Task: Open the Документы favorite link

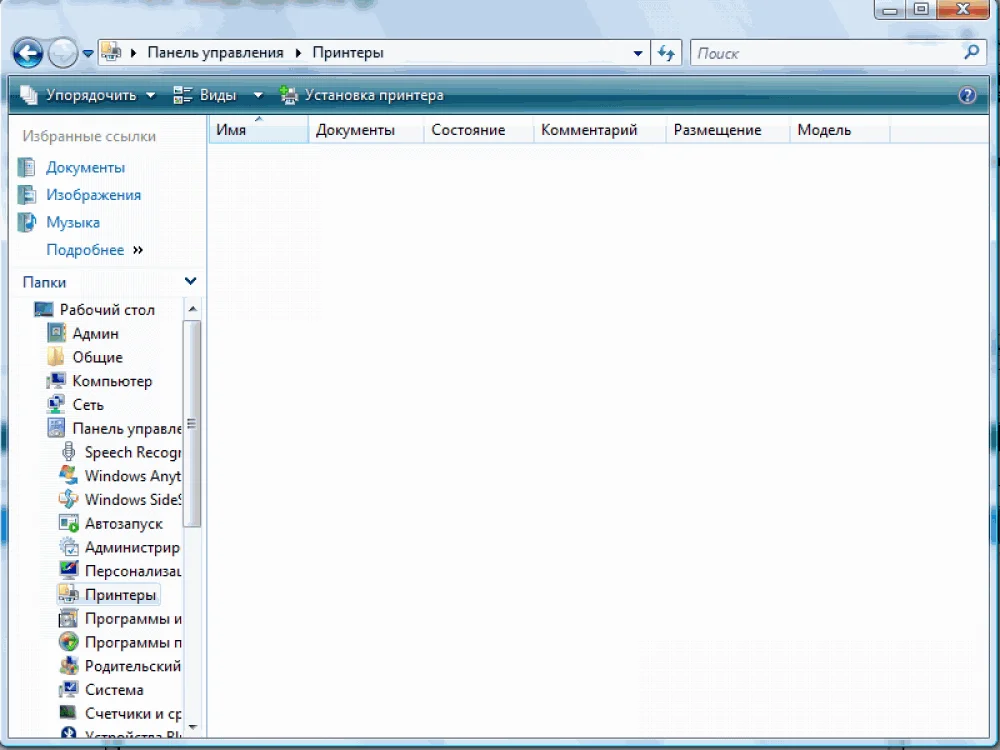Action: point(85,167)
